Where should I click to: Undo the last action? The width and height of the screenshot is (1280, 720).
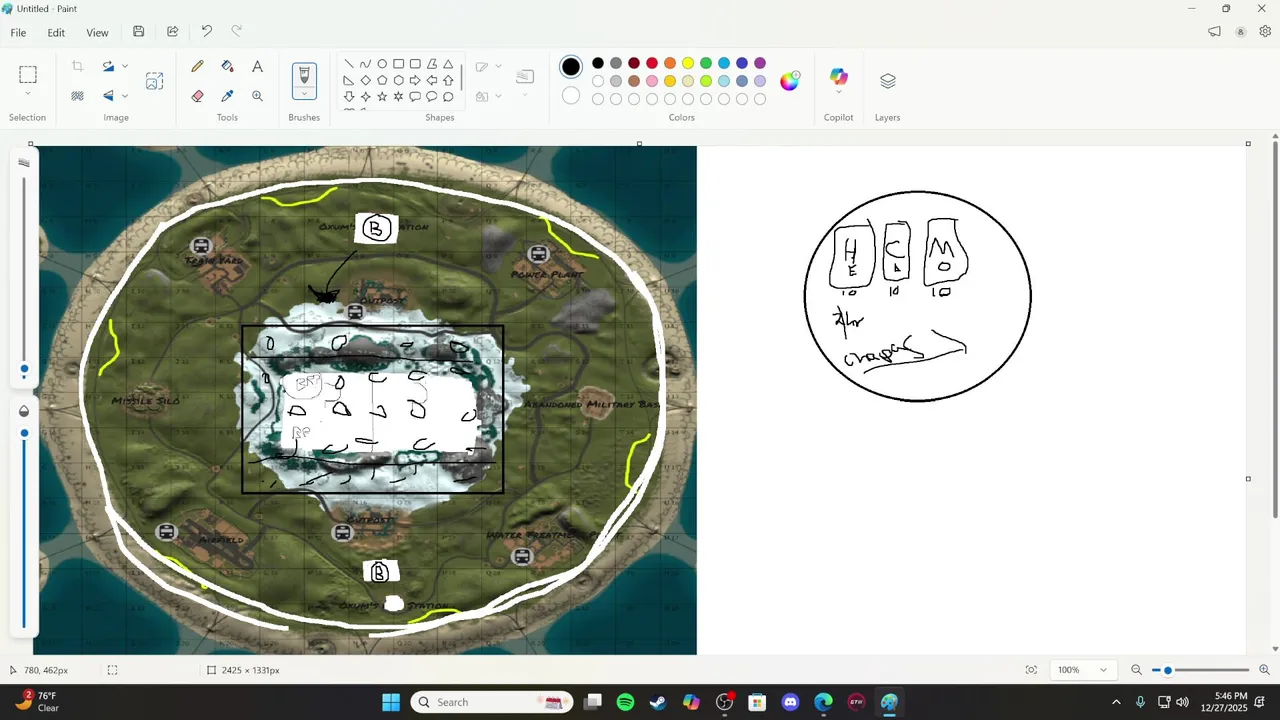pos(206,32)
